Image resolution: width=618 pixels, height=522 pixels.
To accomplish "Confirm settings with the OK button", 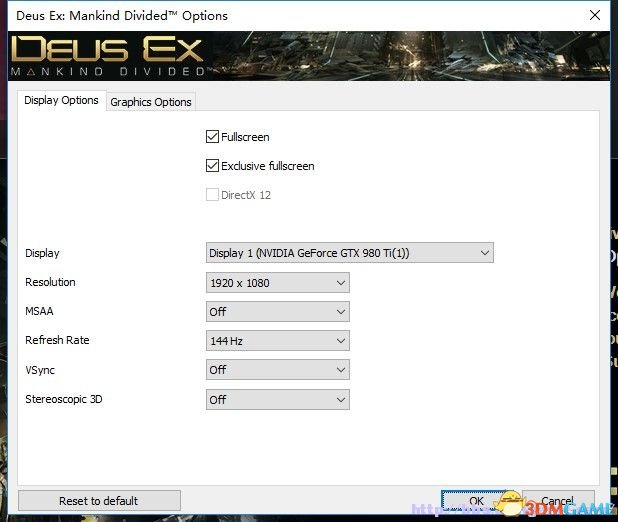I will pos(476,501).
